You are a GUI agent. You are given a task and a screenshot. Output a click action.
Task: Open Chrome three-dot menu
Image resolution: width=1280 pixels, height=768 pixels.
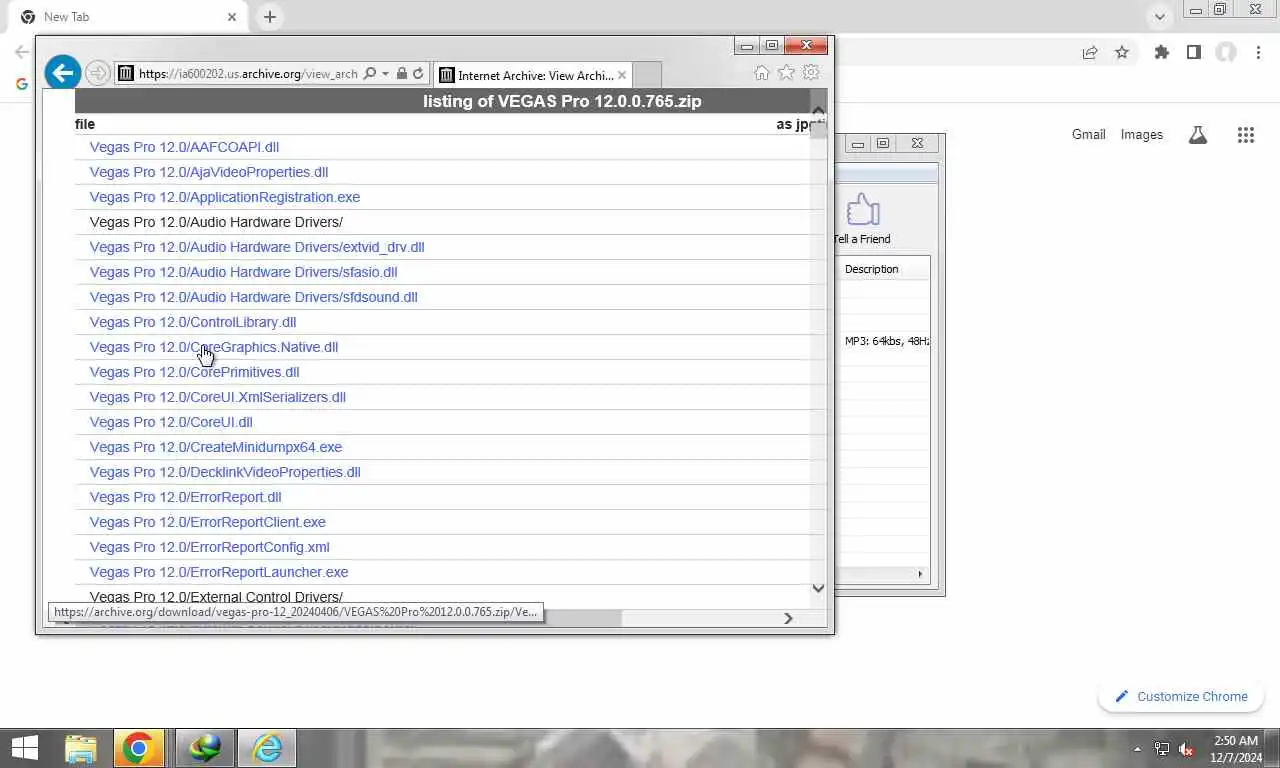[1258, 53]
